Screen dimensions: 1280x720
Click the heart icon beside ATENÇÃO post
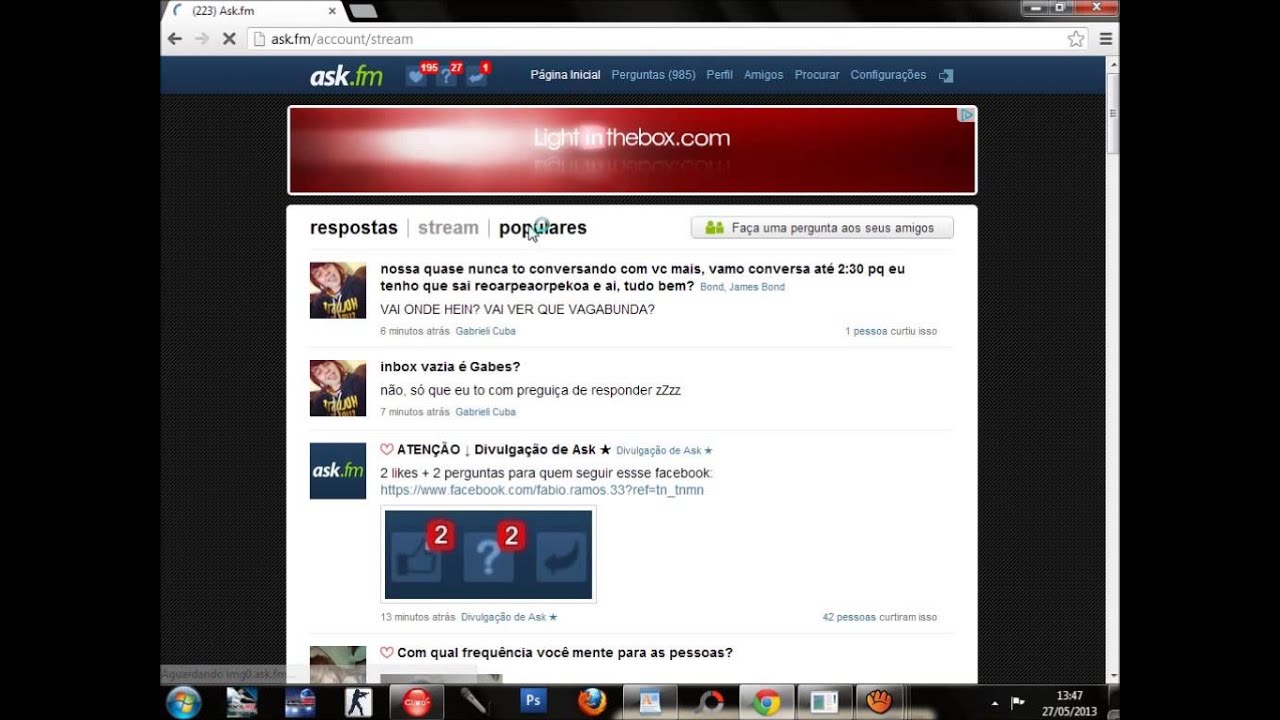[387, 450]
